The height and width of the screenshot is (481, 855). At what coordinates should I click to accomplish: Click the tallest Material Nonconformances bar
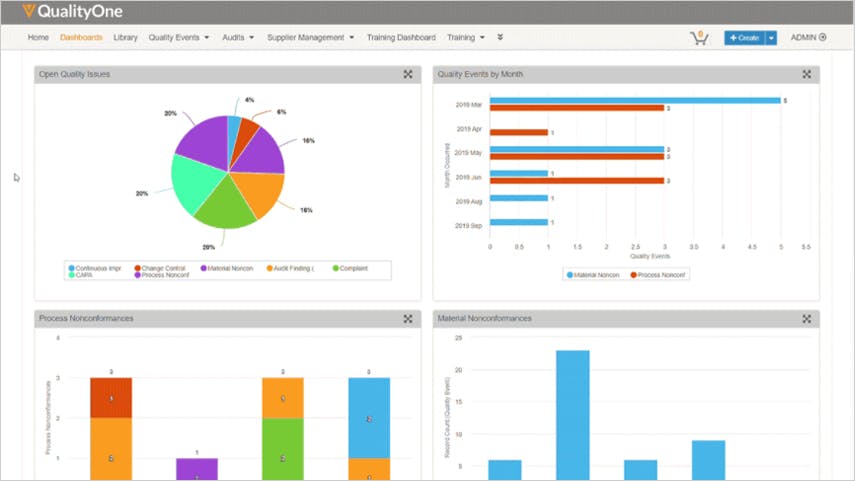coord(573,415)
